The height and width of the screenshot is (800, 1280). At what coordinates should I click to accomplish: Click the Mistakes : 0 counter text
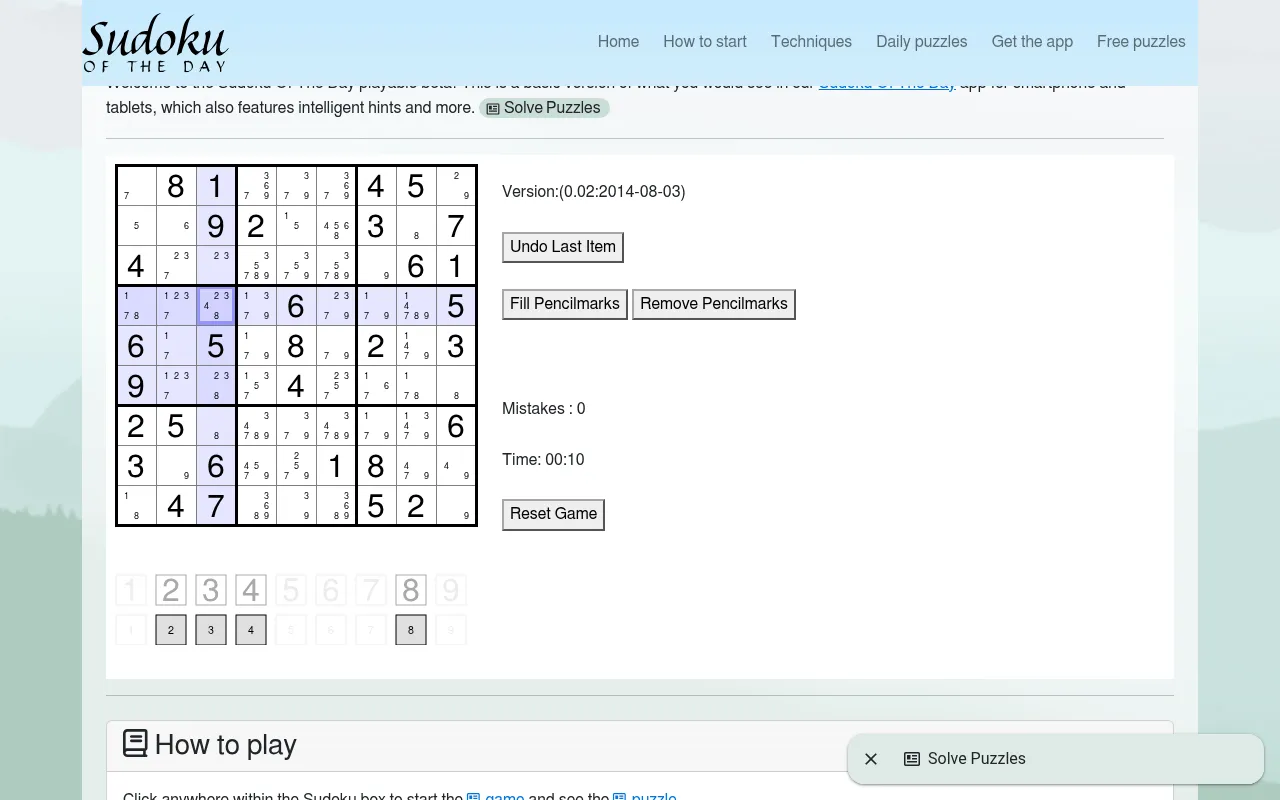coord(544,409)
